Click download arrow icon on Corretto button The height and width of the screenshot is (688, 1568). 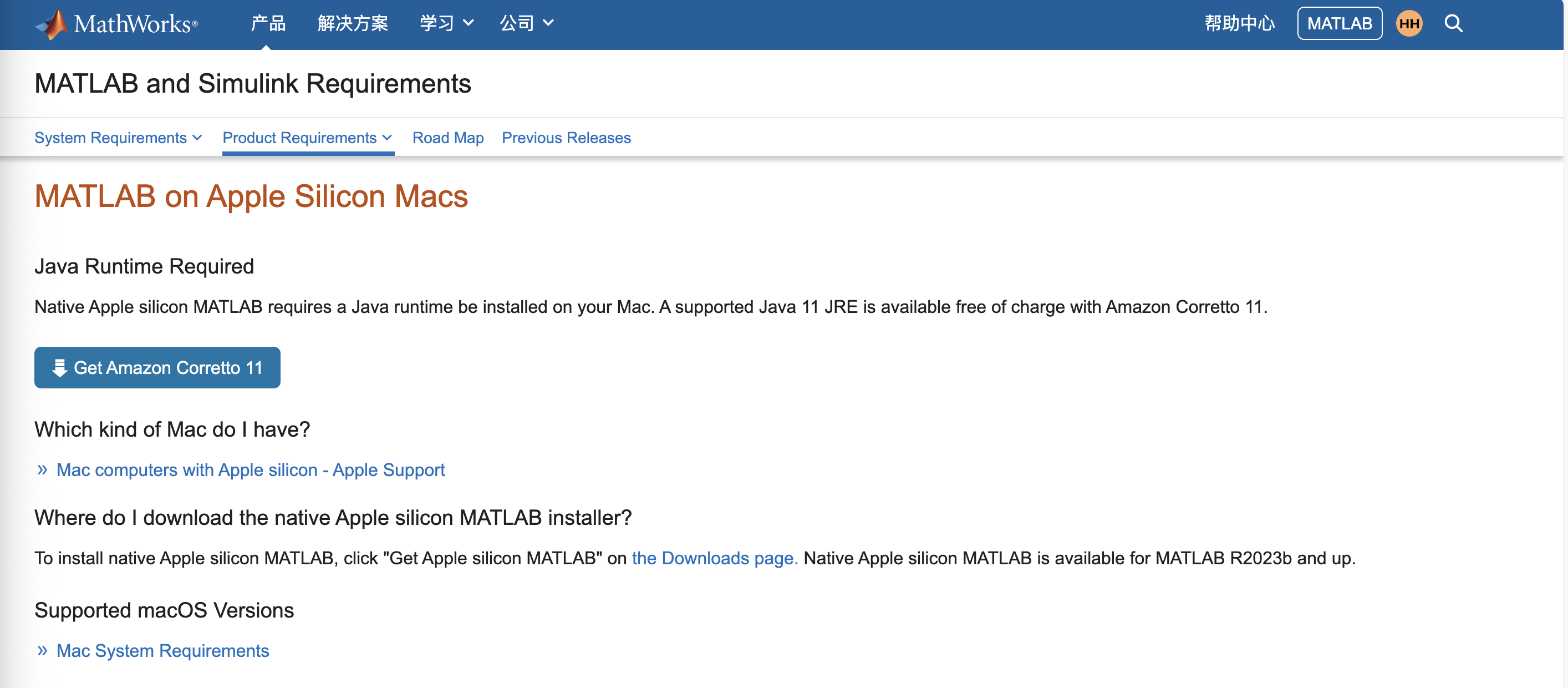59,368
